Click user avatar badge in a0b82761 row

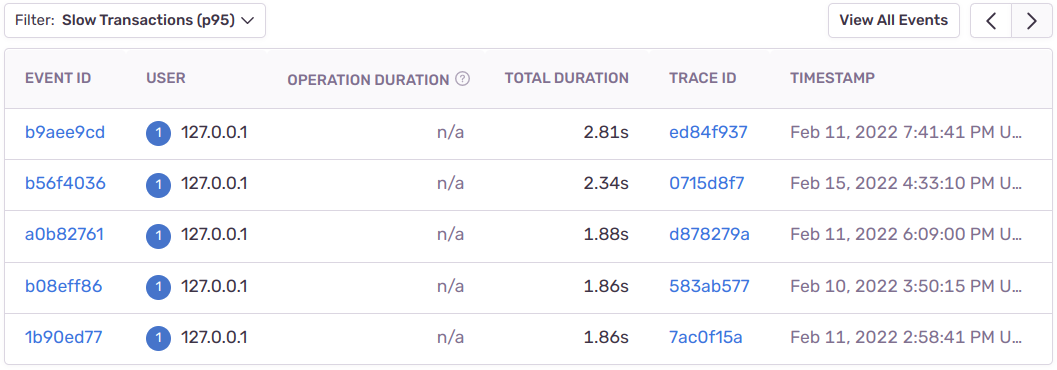coord(158,235)
